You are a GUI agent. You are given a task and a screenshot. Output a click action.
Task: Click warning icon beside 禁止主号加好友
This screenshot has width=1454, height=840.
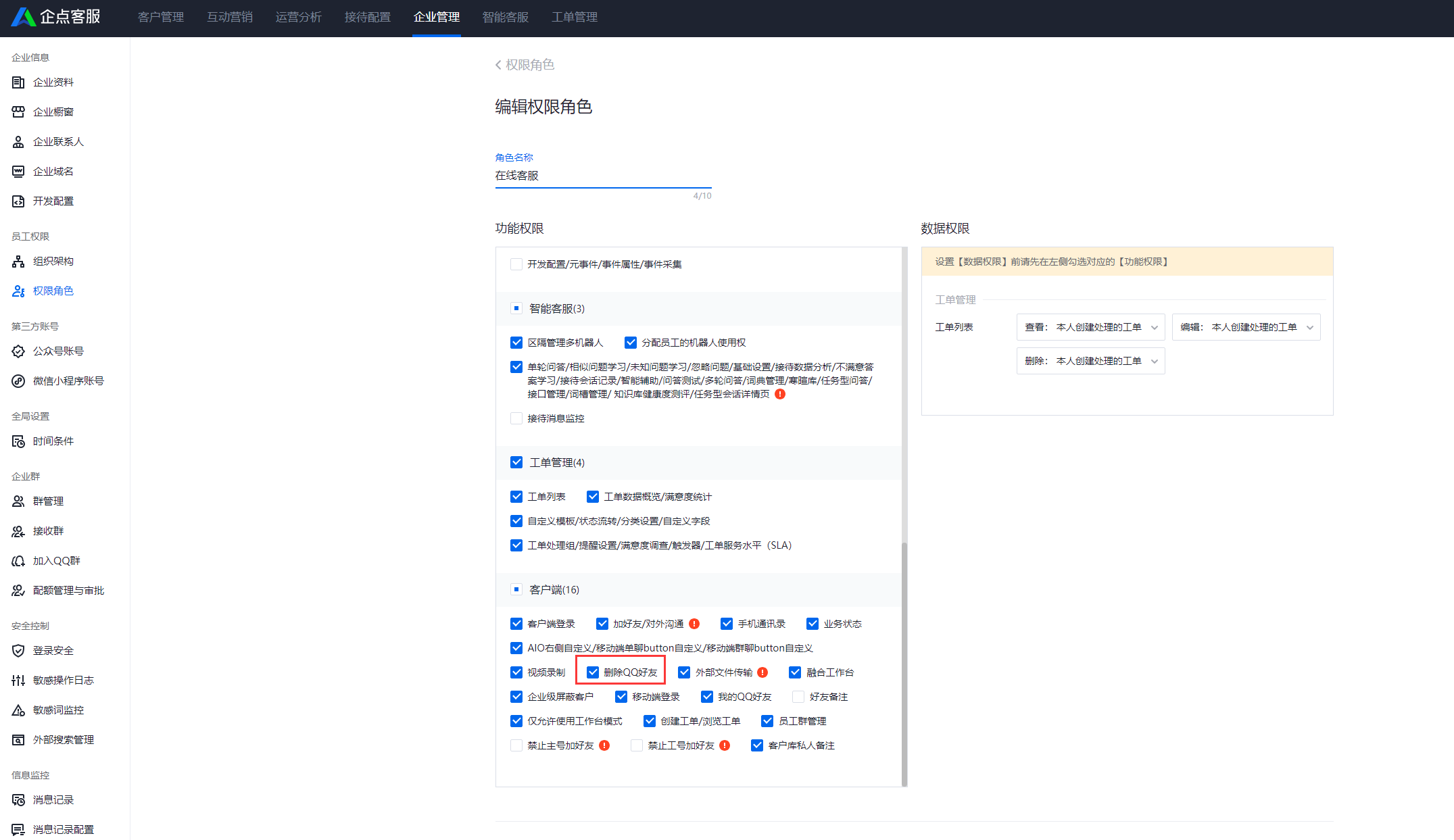coord(604,745)
